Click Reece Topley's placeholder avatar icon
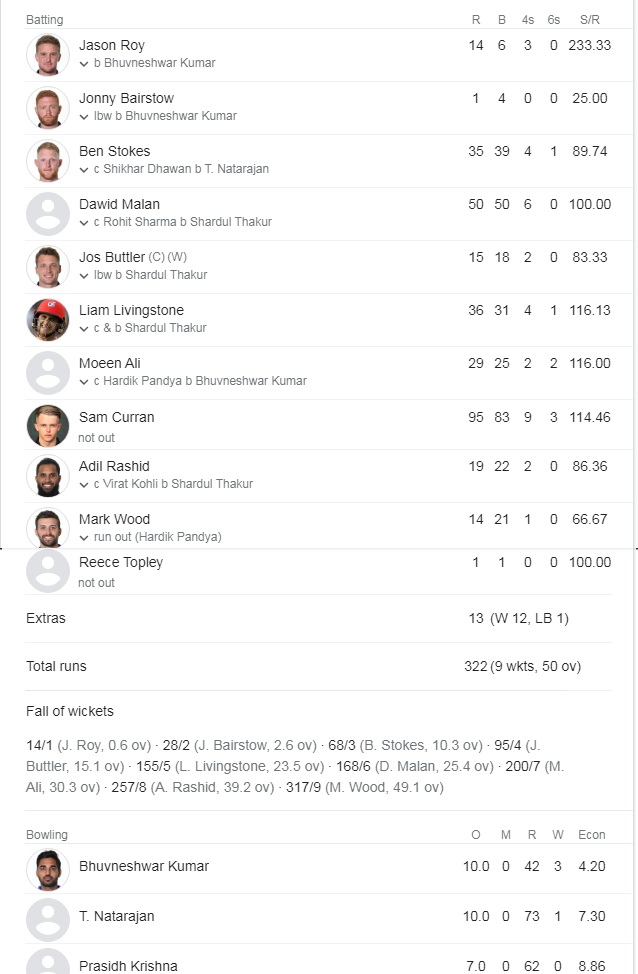Viewport: 638px width, 974px height. coord(48,571)
